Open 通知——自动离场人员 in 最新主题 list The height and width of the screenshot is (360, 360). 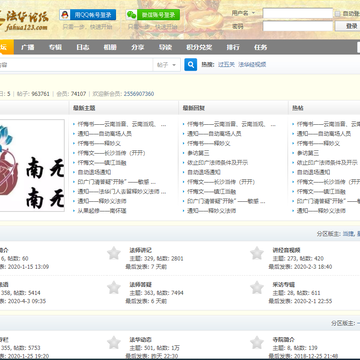pyautogui.click(x=105, y=134)
